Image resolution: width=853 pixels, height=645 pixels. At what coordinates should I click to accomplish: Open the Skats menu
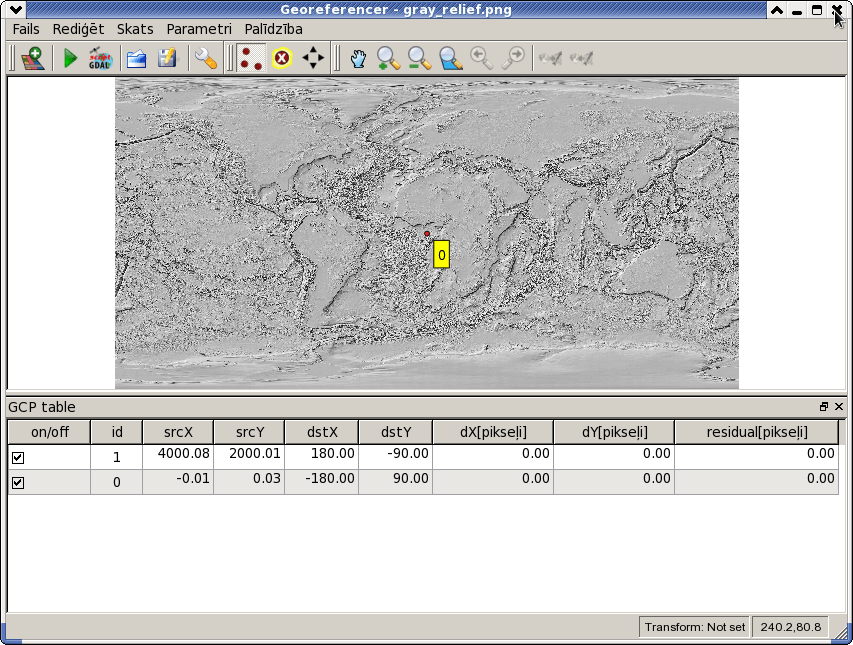[135, 29]
